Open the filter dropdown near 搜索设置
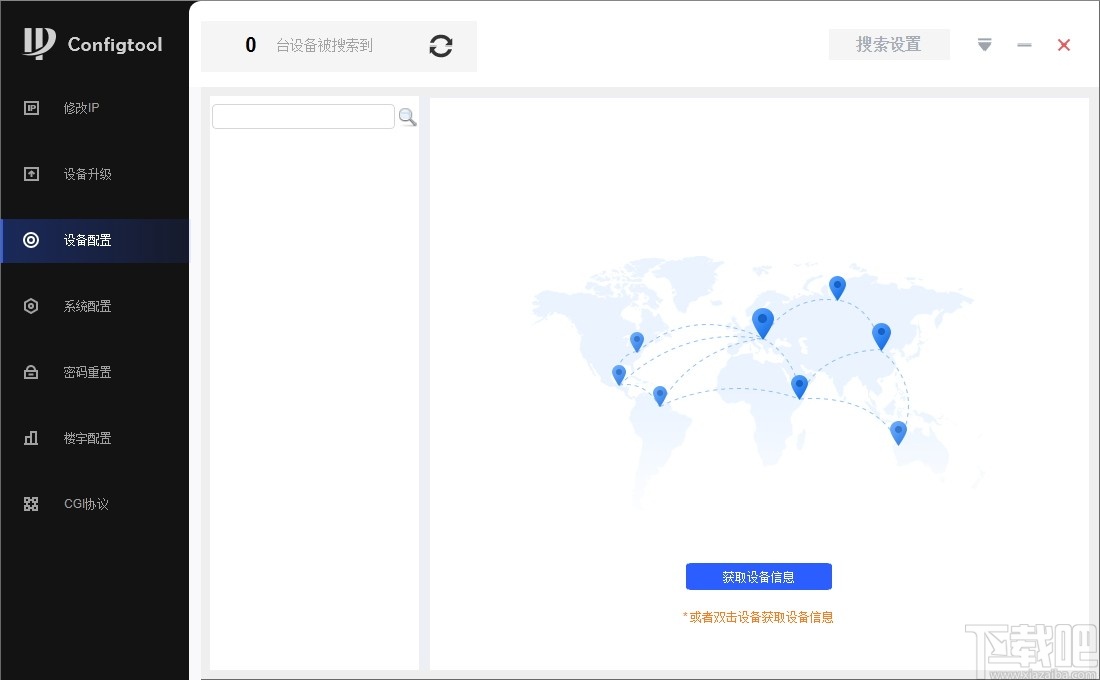This screenshot has height=680, width=1100. 984,44
